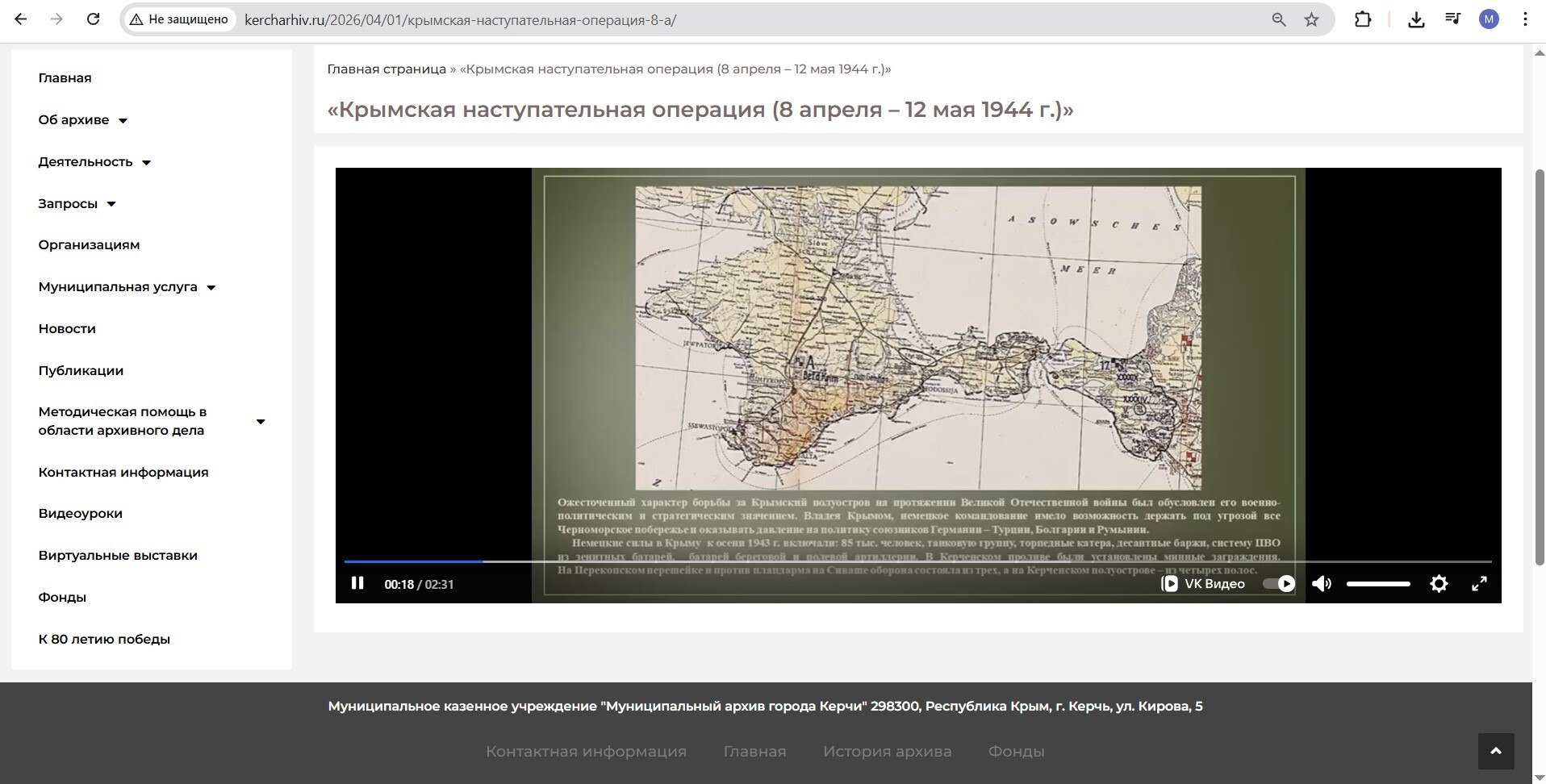Image resolution: width=1546 pixels, height=784 pixels.
Task: Go to Главная страница breadcrumb link
Action: 386,69
